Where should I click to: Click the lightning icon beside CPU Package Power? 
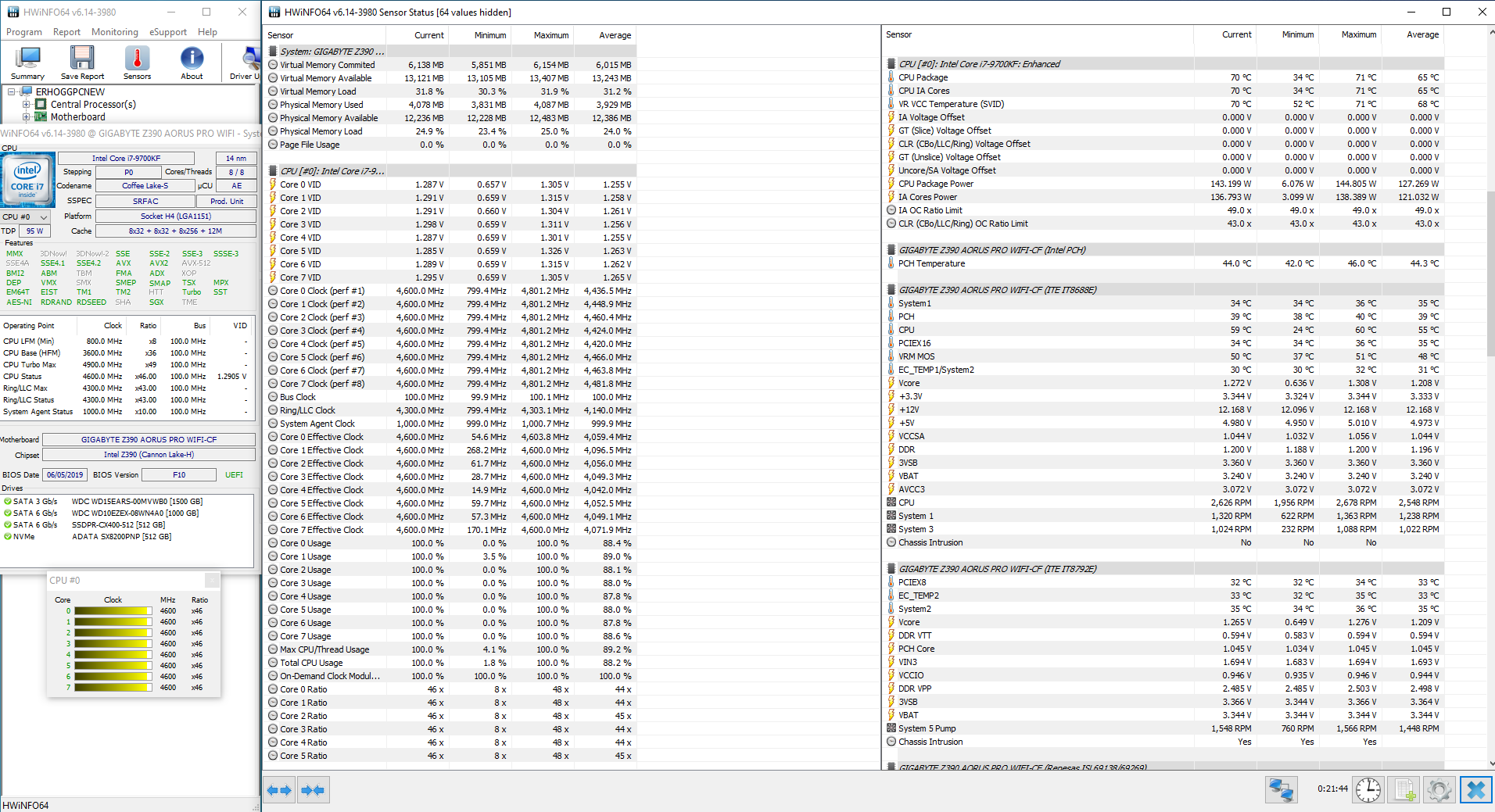891,184
